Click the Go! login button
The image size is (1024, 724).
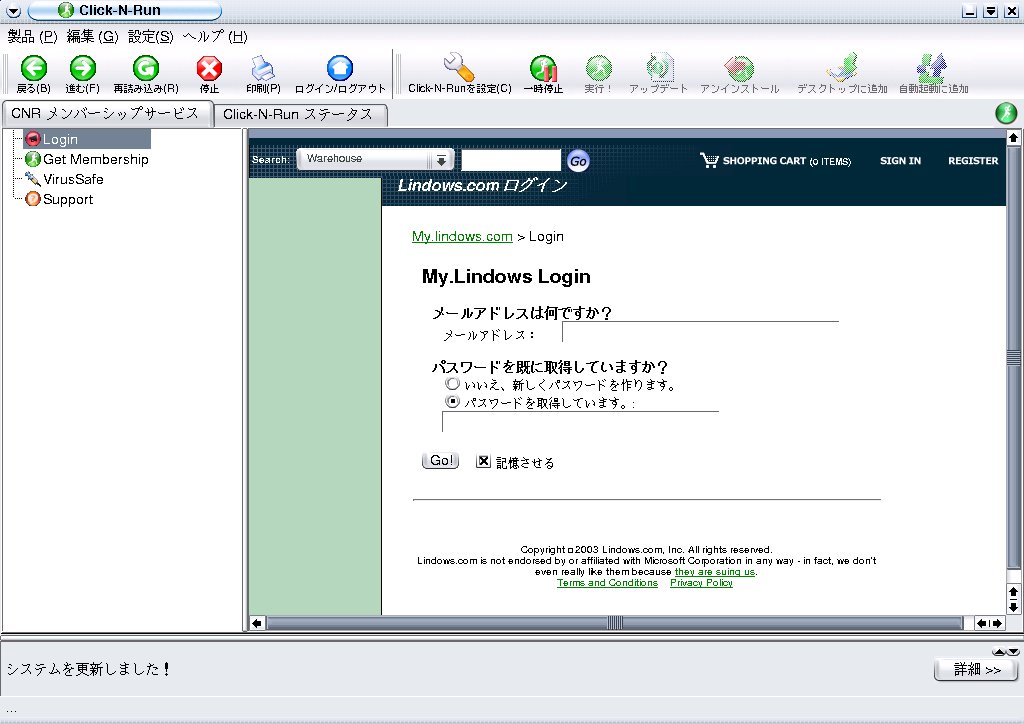pyautogui.click(x=441, y=461)
